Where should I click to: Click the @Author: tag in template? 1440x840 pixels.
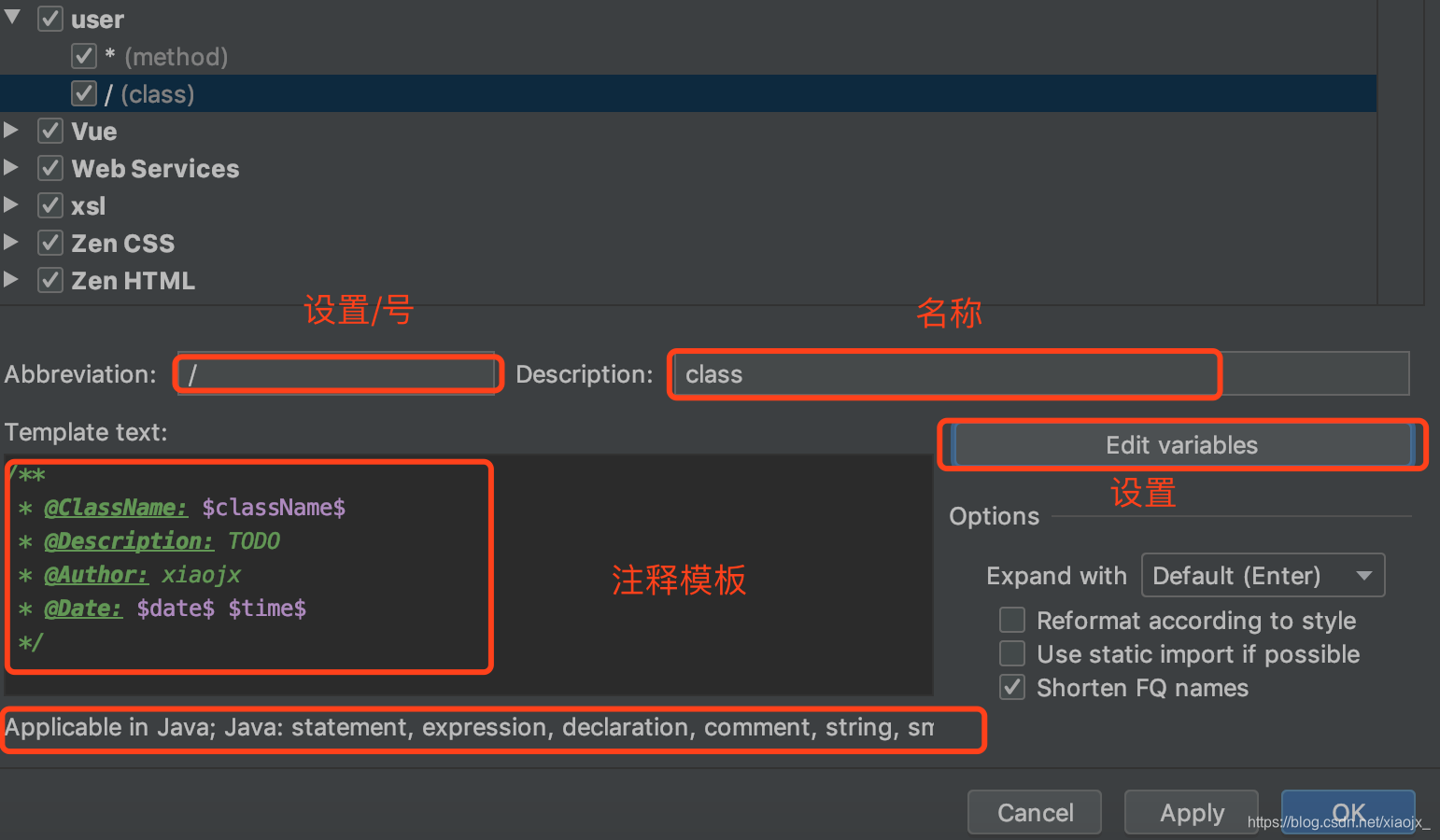96,575
